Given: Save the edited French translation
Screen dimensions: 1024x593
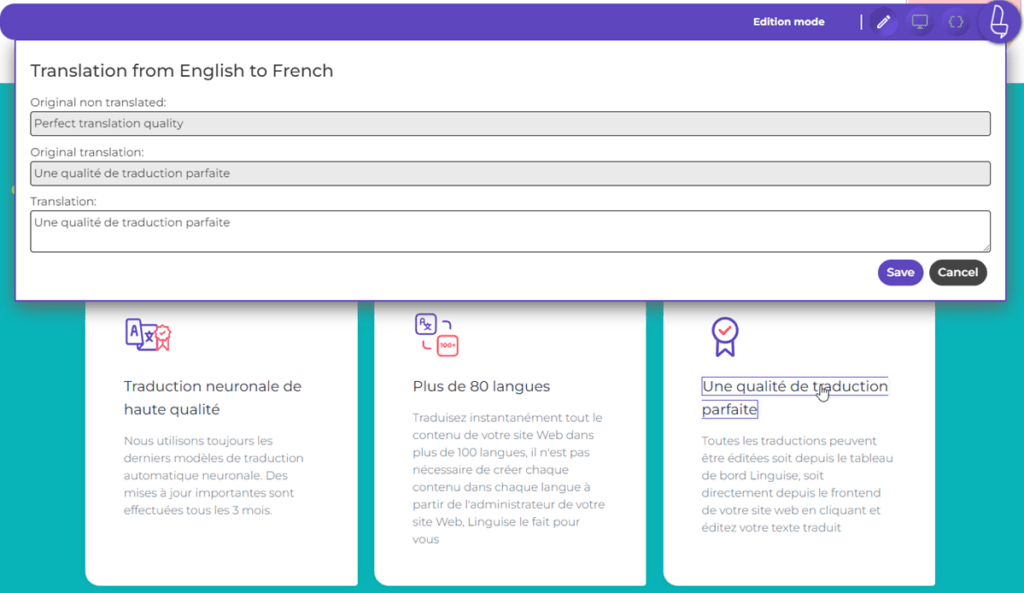Looking at the screenshot, I should (900, 272).
